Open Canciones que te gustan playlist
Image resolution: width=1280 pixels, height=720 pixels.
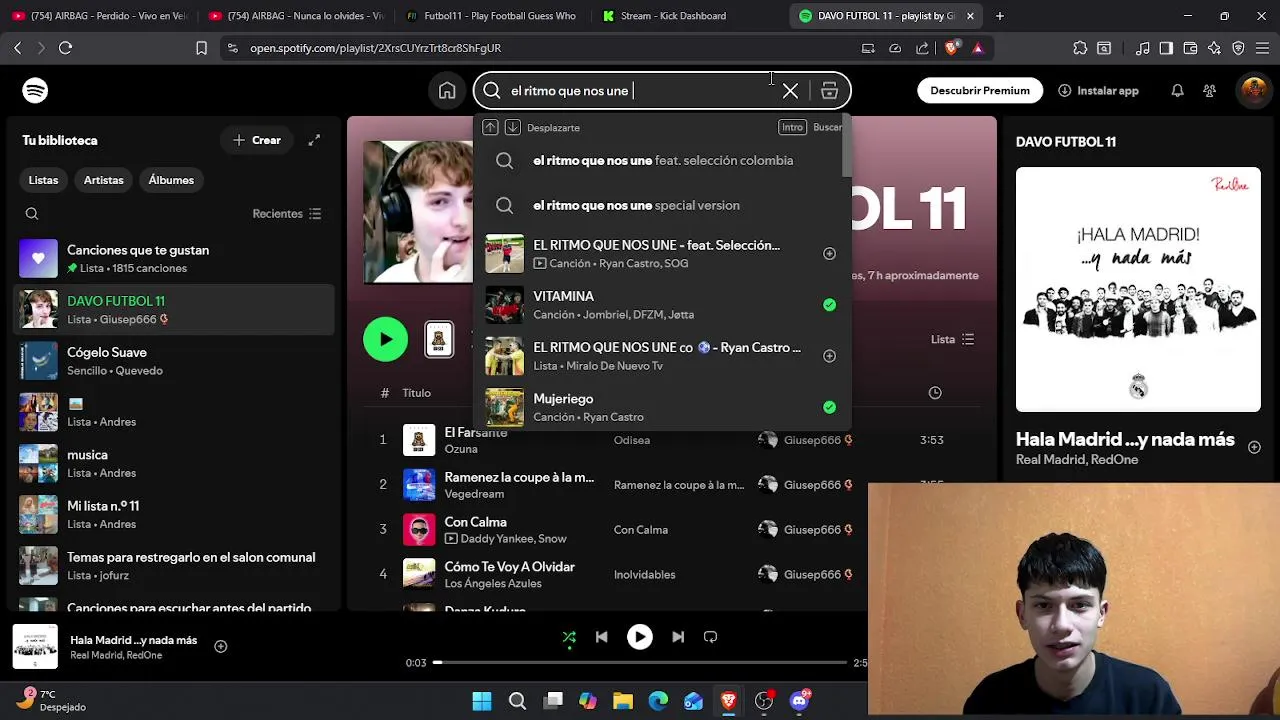click(x=176, y=258)
